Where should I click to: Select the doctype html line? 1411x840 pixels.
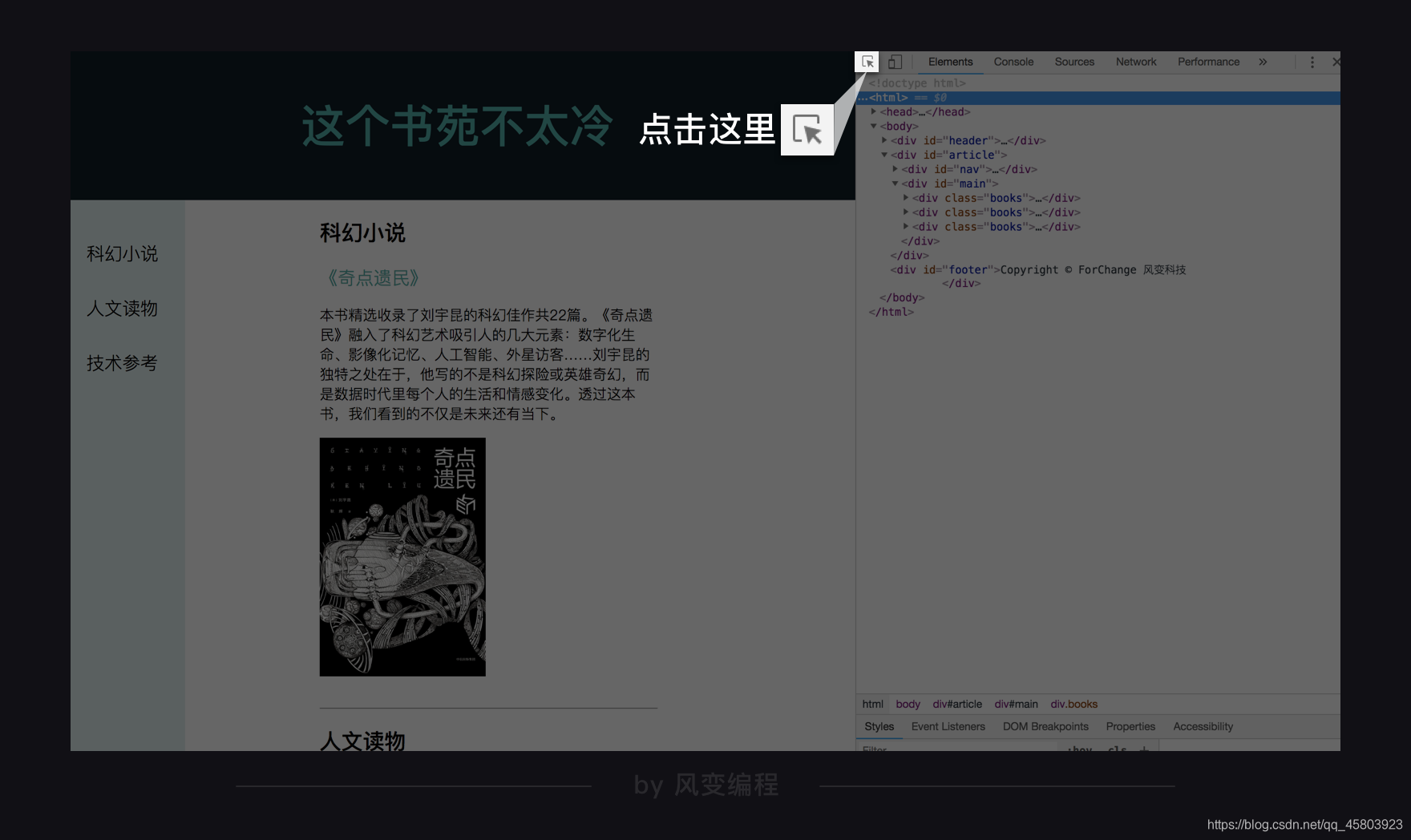tap(917, 83)
